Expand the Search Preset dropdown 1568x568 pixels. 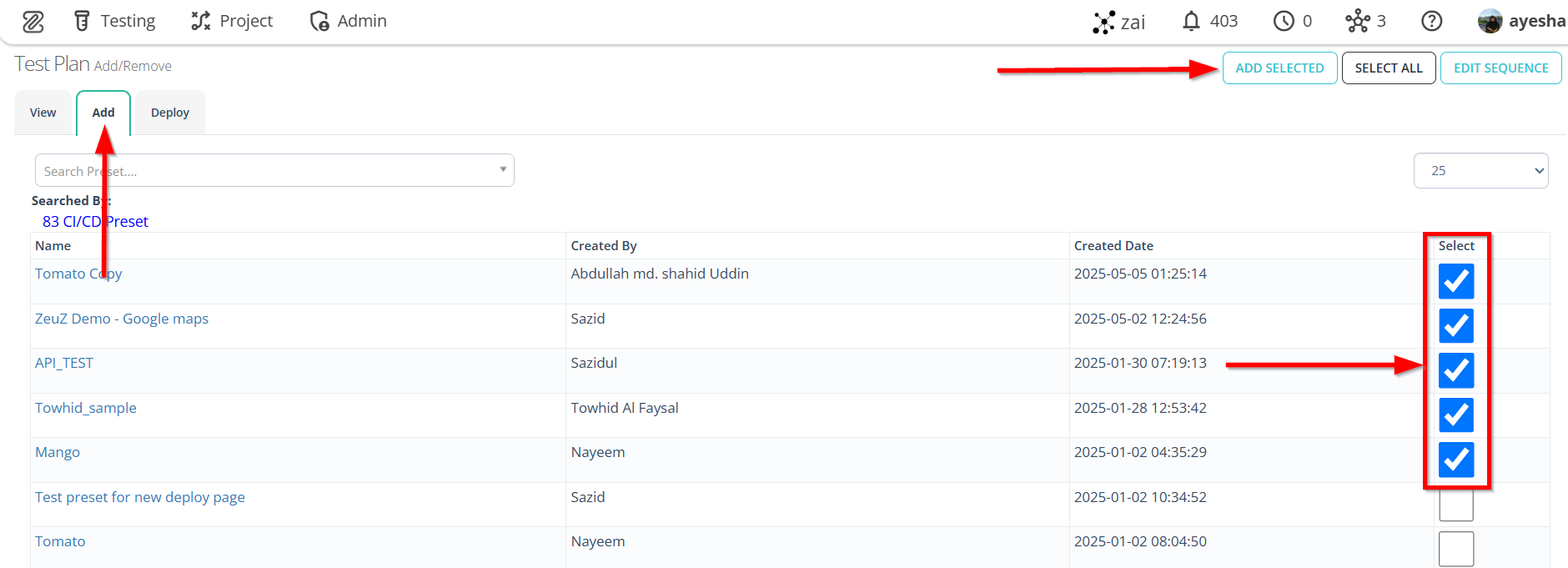(x=274, y=170)
